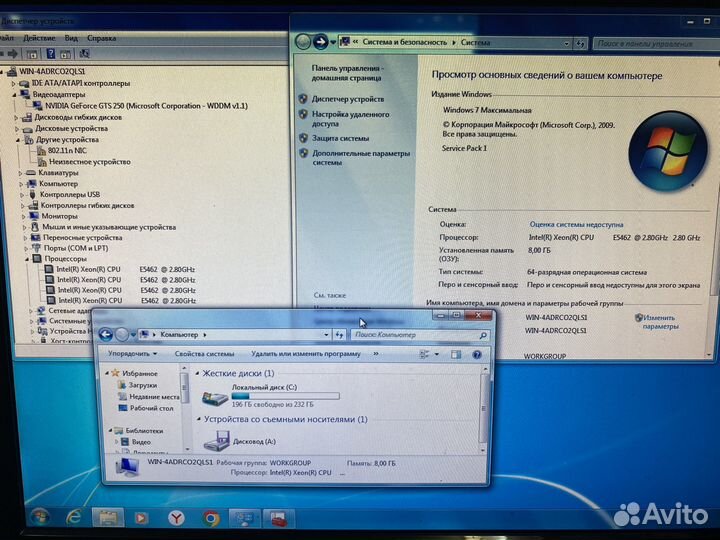
Task: Click the refresh button in Computer address bar
Action: point(339,335)
